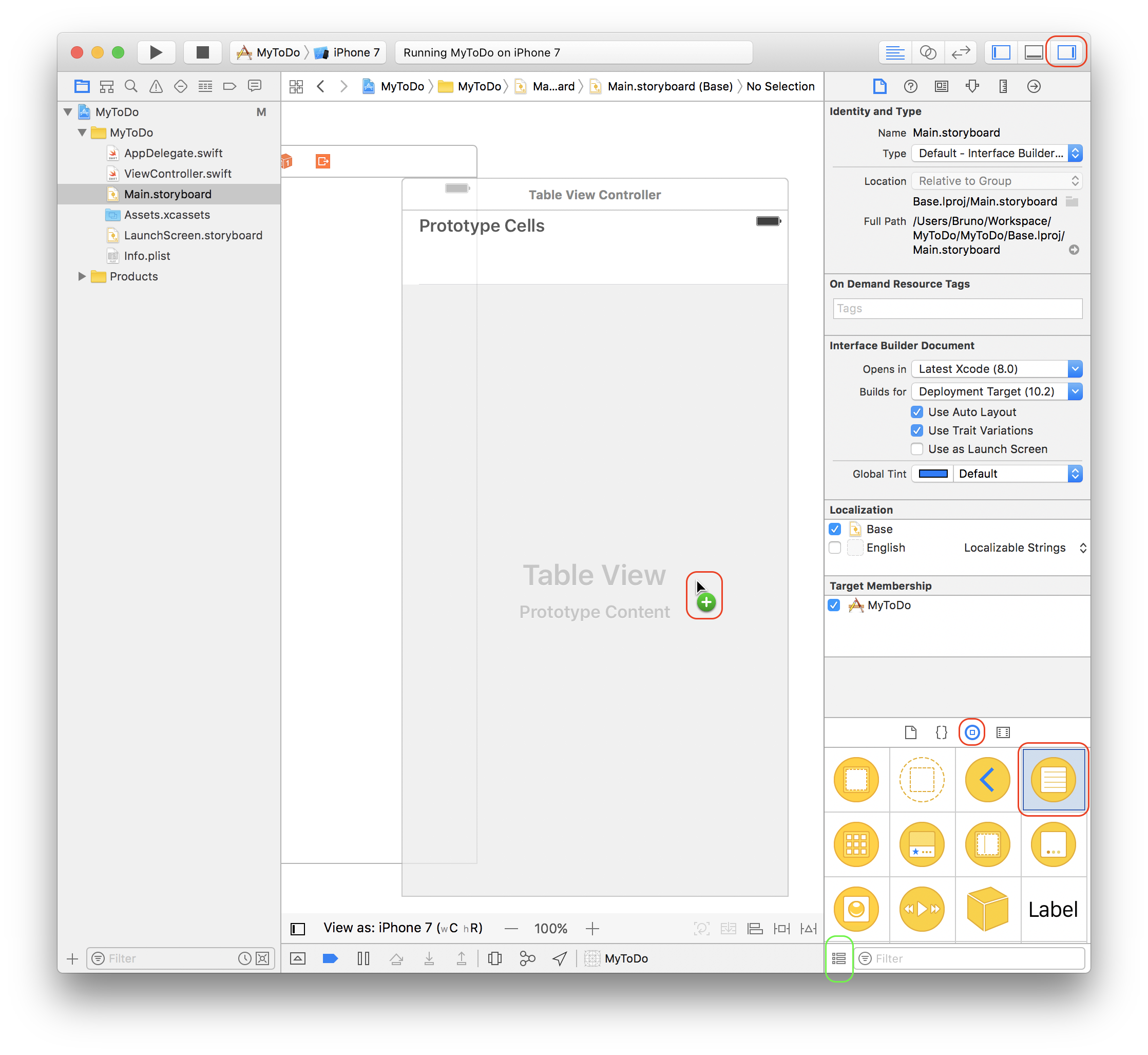Screen dimensions: 1148x1055
Task: Change English localization type
Action: [x=1025, y=548]
